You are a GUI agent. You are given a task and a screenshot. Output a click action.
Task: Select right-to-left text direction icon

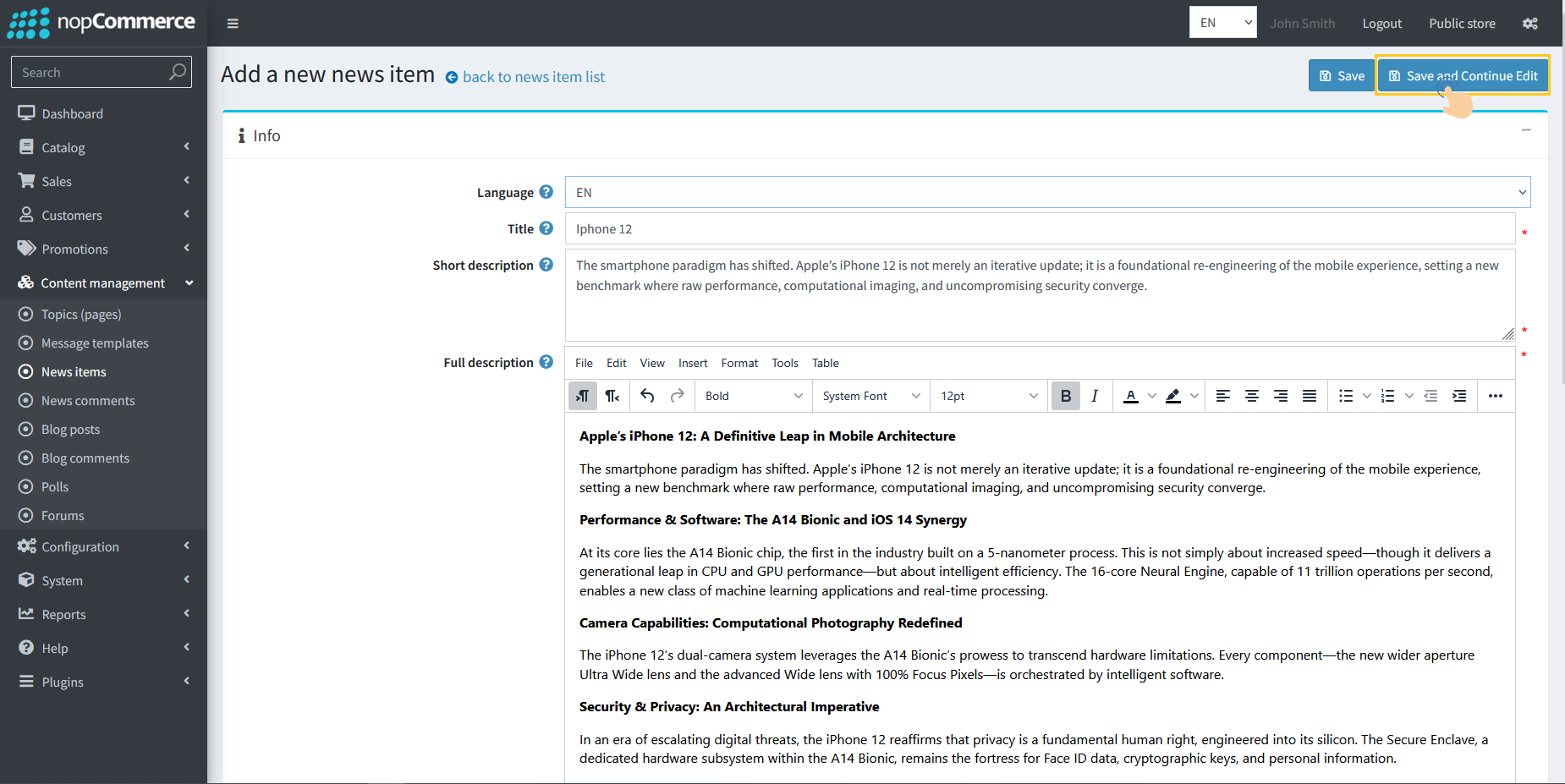coord(612,396)
